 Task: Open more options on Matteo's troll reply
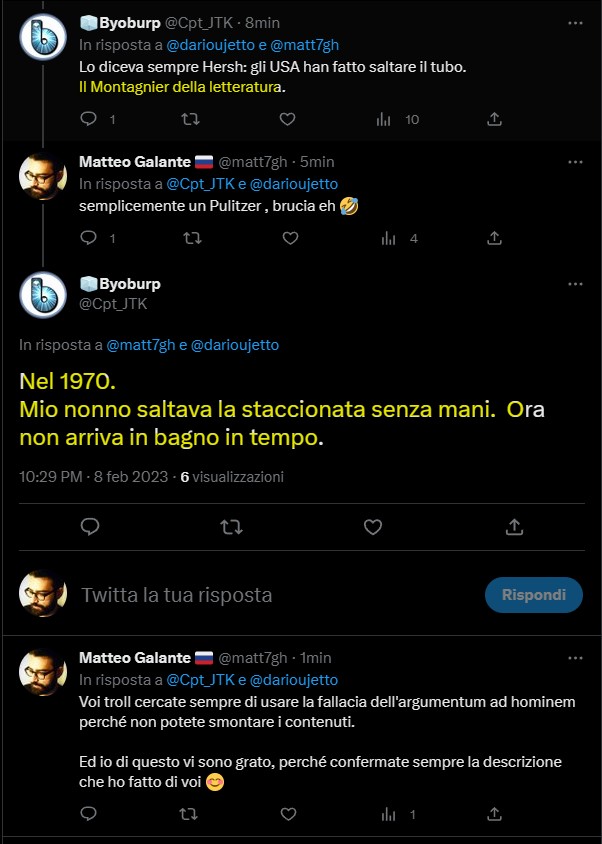(x=575, y=658)
